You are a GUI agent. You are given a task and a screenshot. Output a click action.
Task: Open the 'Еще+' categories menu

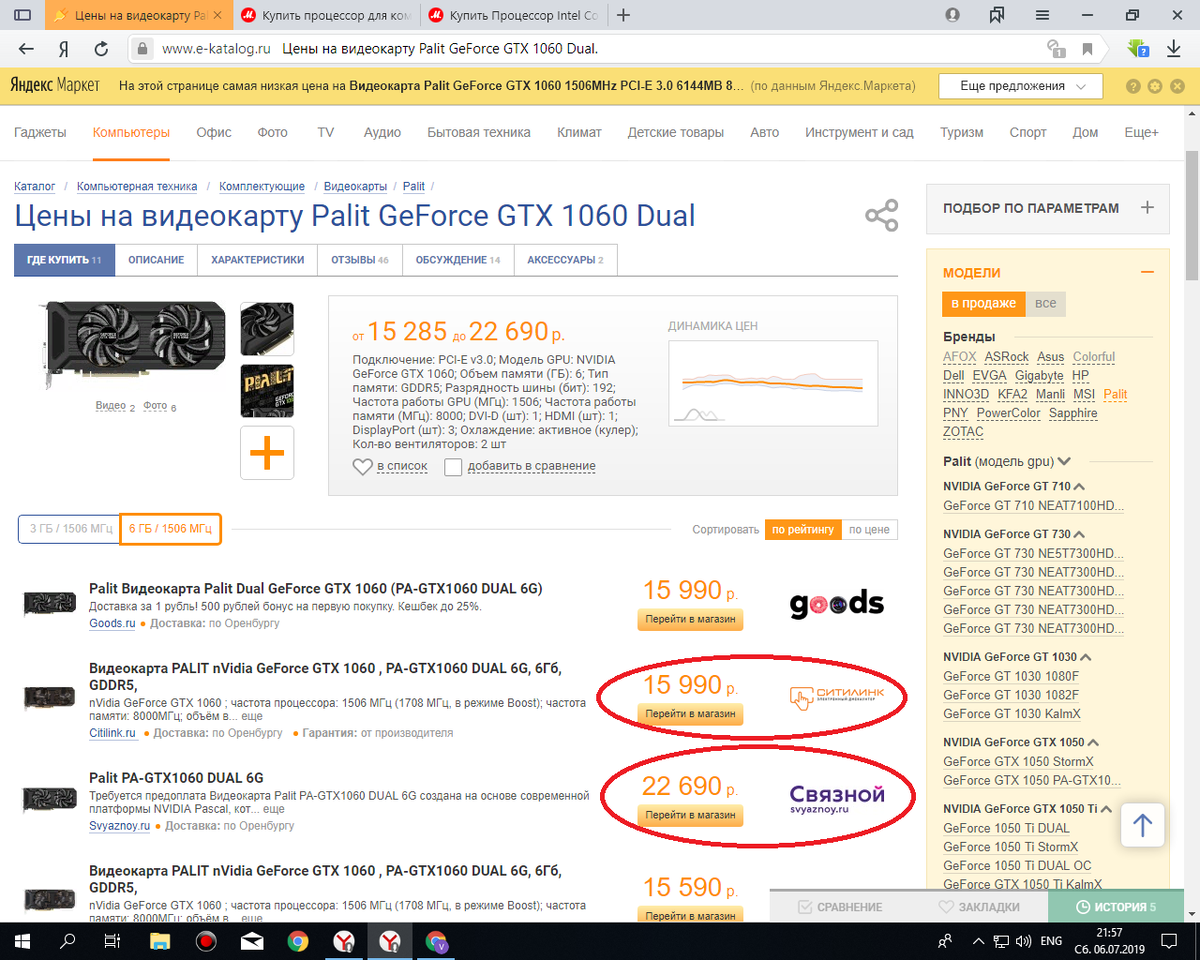[x=1141, y=132]
